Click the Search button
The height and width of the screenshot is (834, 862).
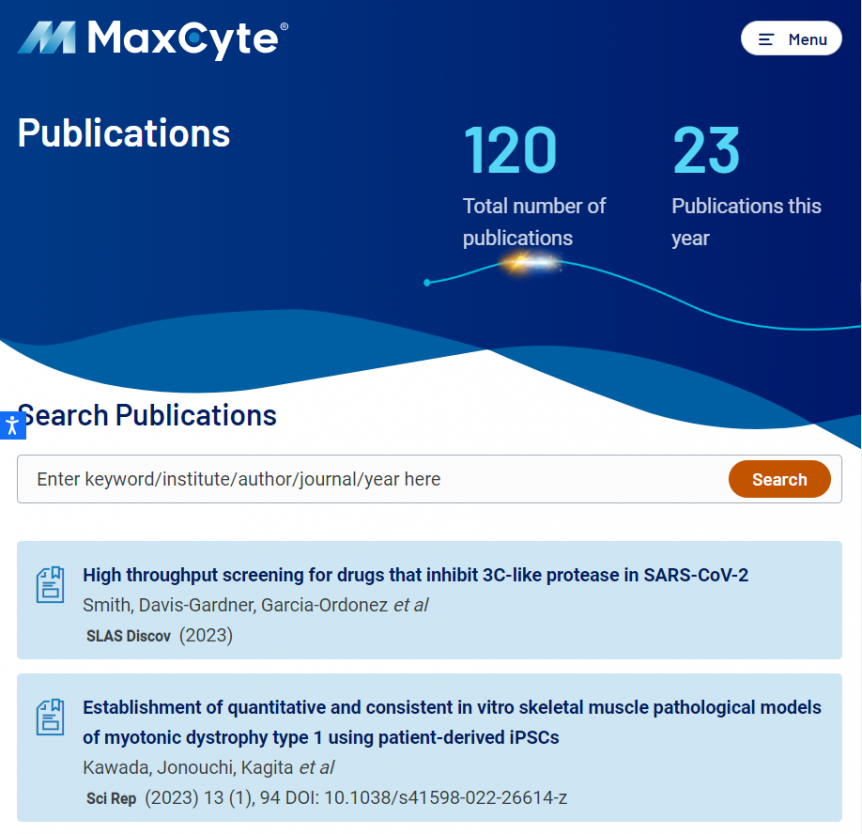(779, 479)
